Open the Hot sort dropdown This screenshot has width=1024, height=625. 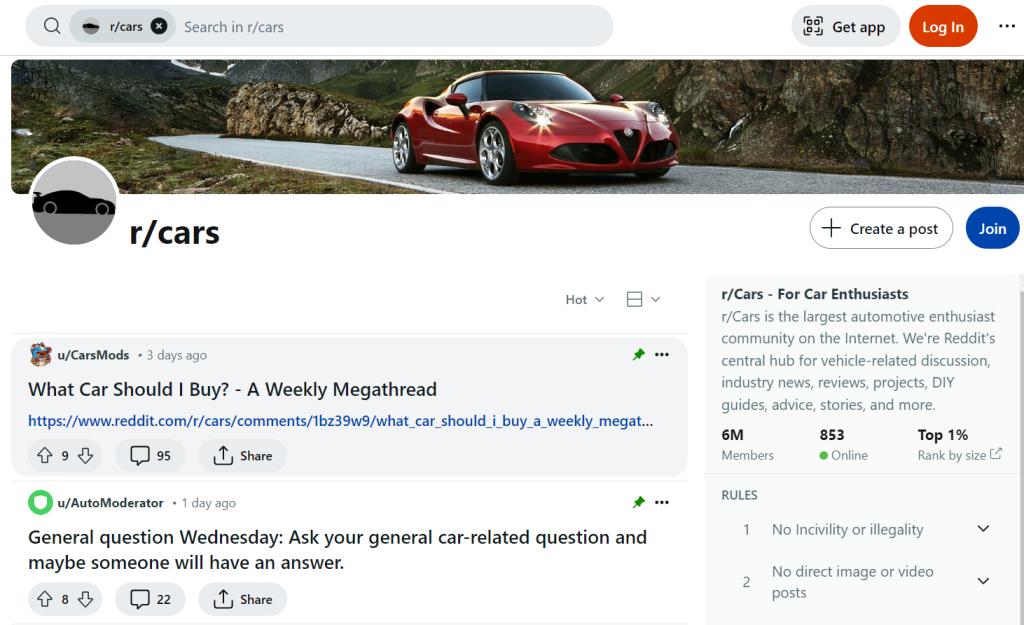584,300
